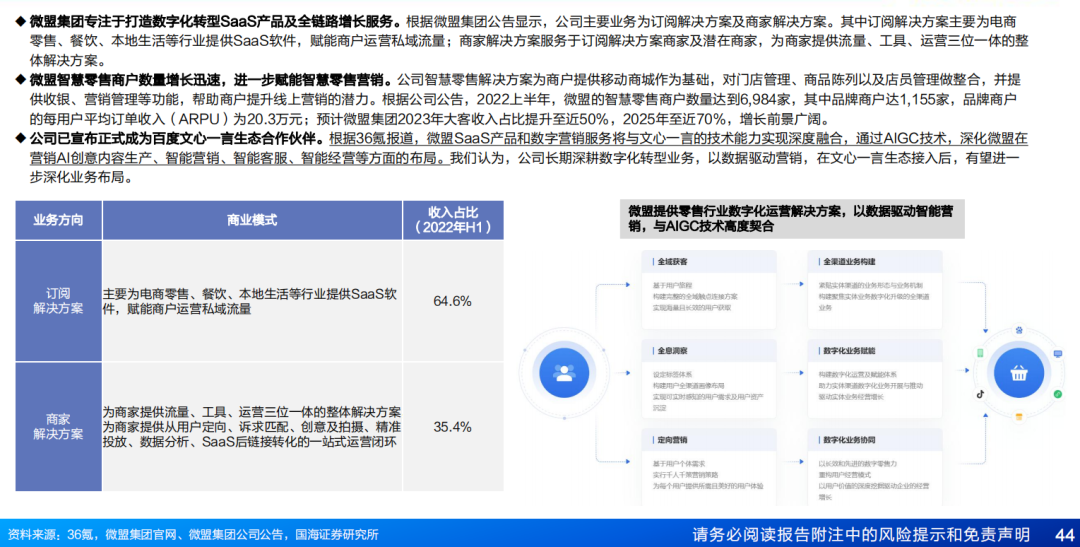
Task: Click the 订阅解决方案 row label cell
Action: pos(59,301)
